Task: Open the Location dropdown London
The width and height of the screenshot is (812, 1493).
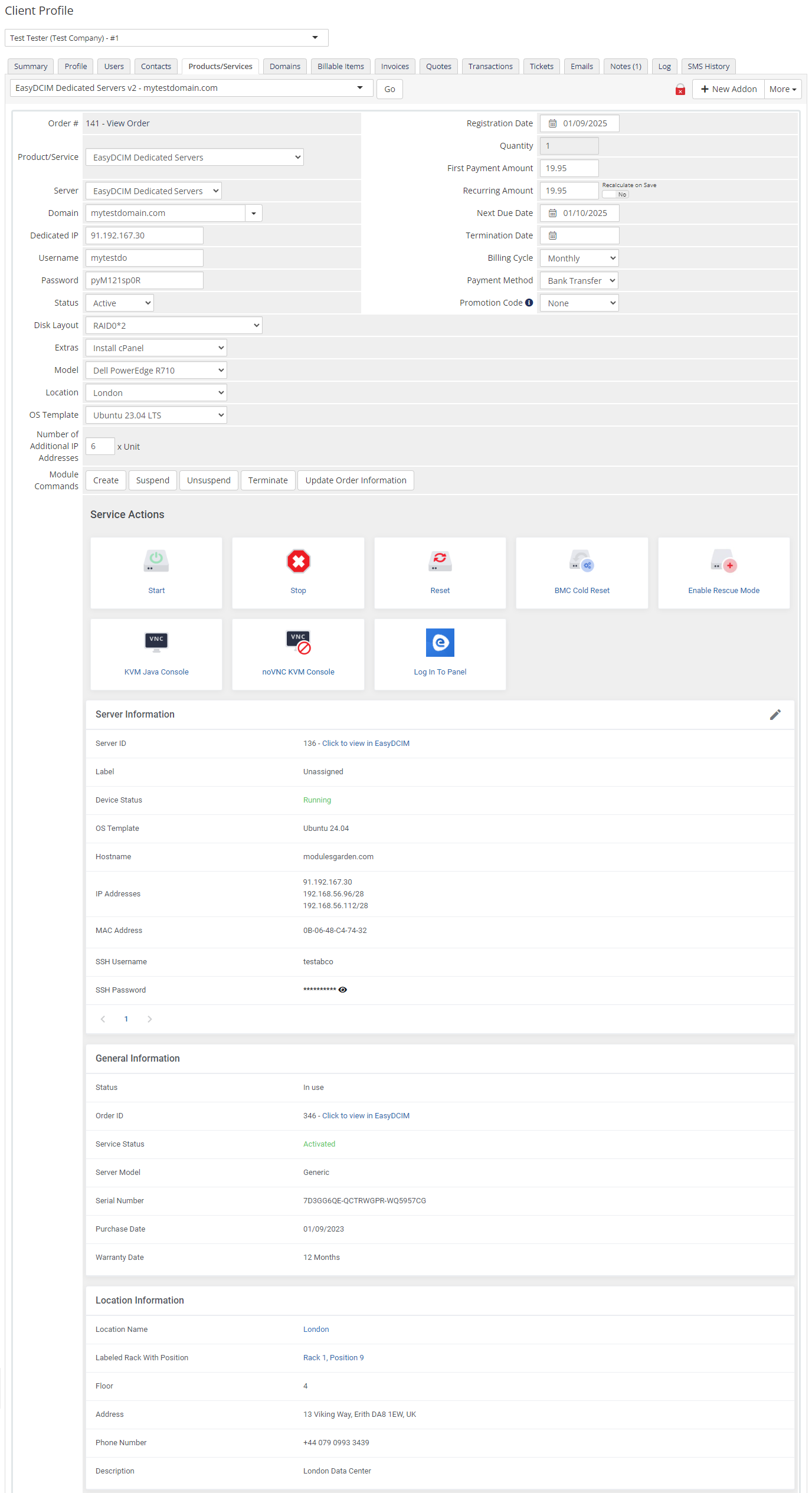Action: pyautogui.click(x=156, y=392)
